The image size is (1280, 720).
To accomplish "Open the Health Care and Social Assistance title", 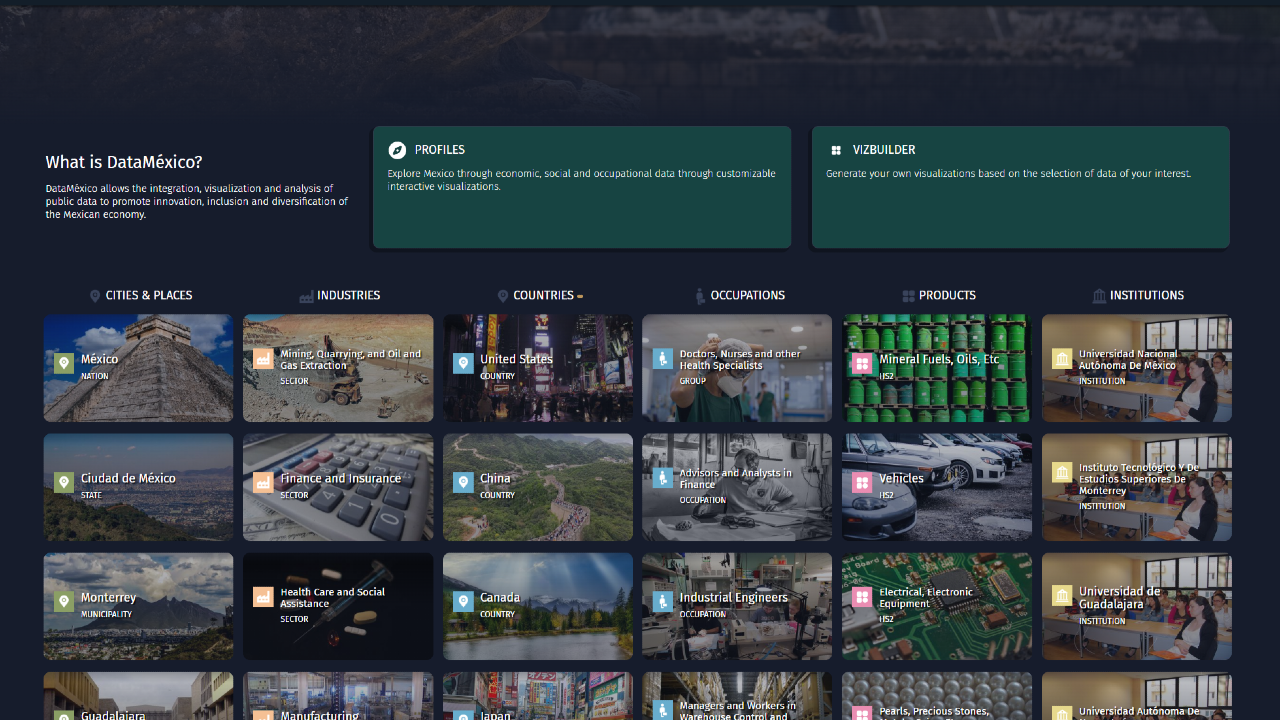I will (333, 597).
